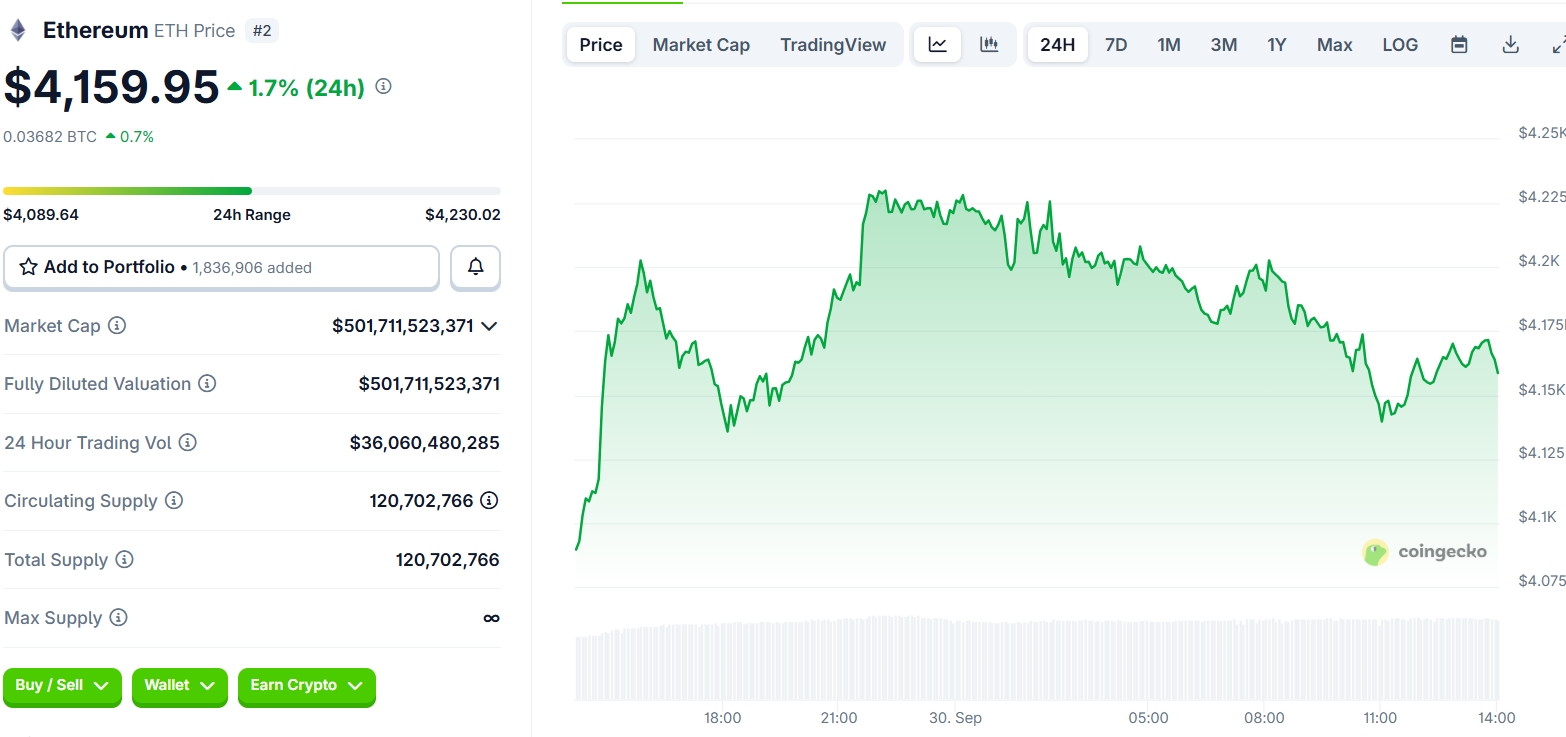Switch to the TradingView tab
The image size is (1566, 737).
point(833,45)
